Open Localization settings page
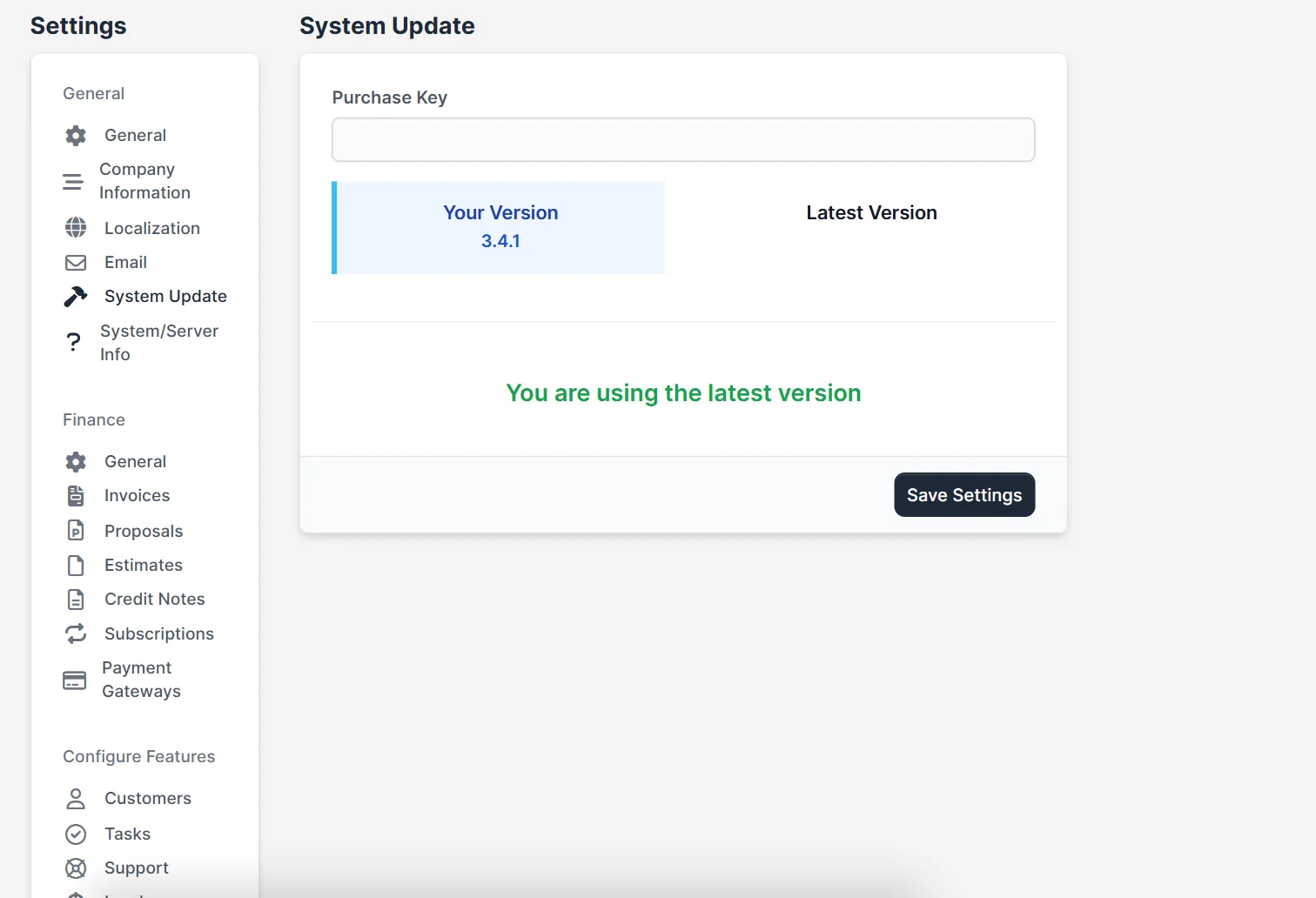1316x898 pixels. point(152,228)
